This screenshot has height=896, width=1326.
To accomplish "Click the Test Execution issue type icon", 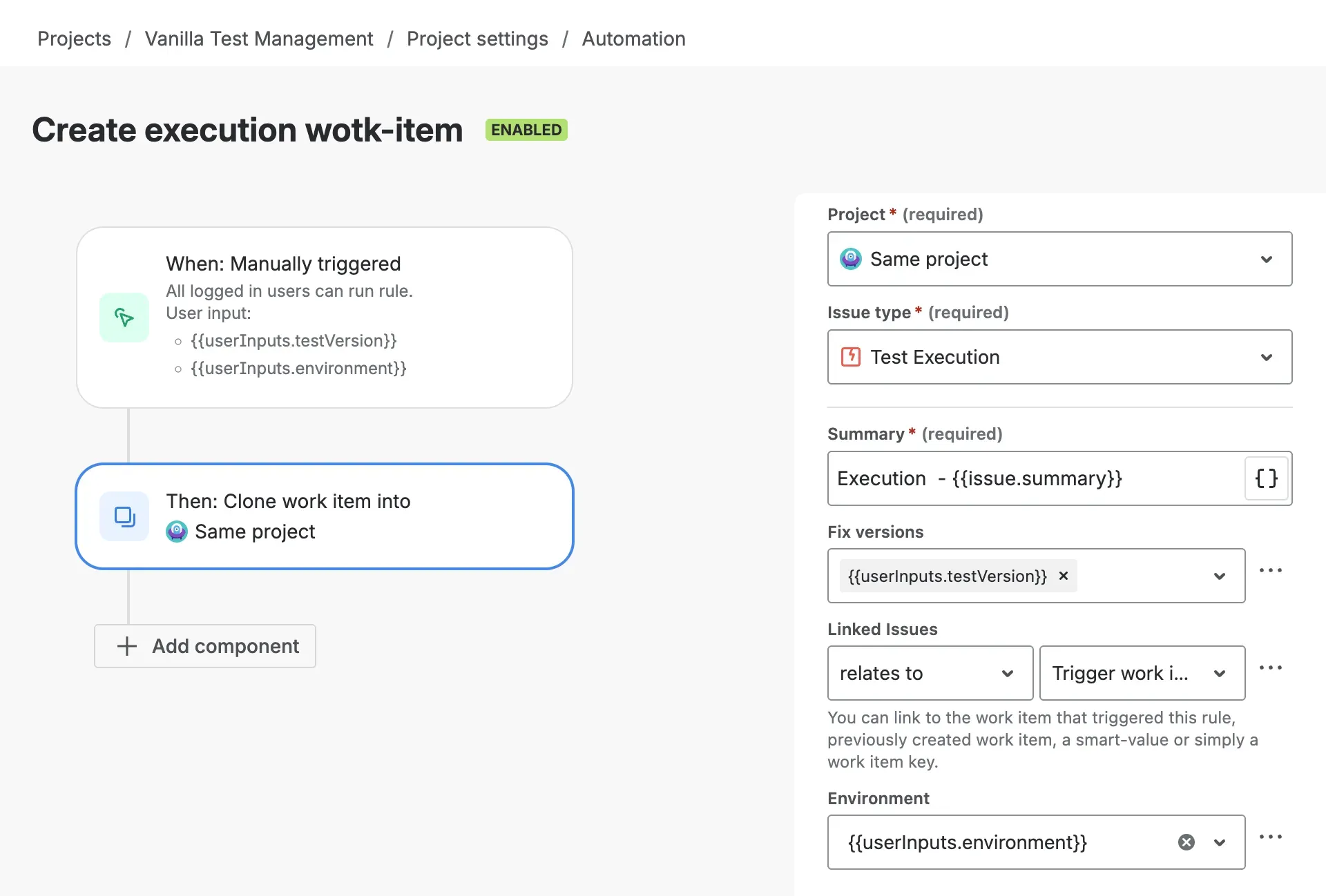I will pos(851,357).
